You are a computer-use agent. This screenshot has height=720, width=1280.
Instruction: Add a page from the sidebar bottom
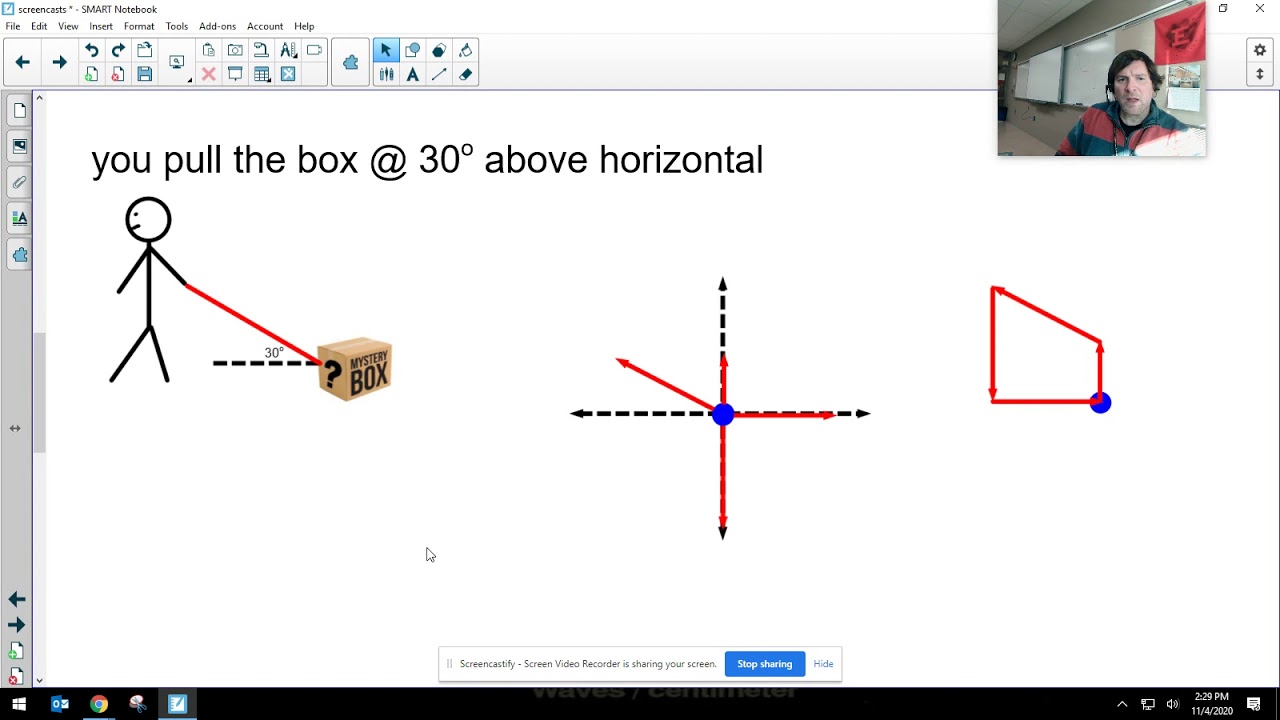click(x=16, y=652)
